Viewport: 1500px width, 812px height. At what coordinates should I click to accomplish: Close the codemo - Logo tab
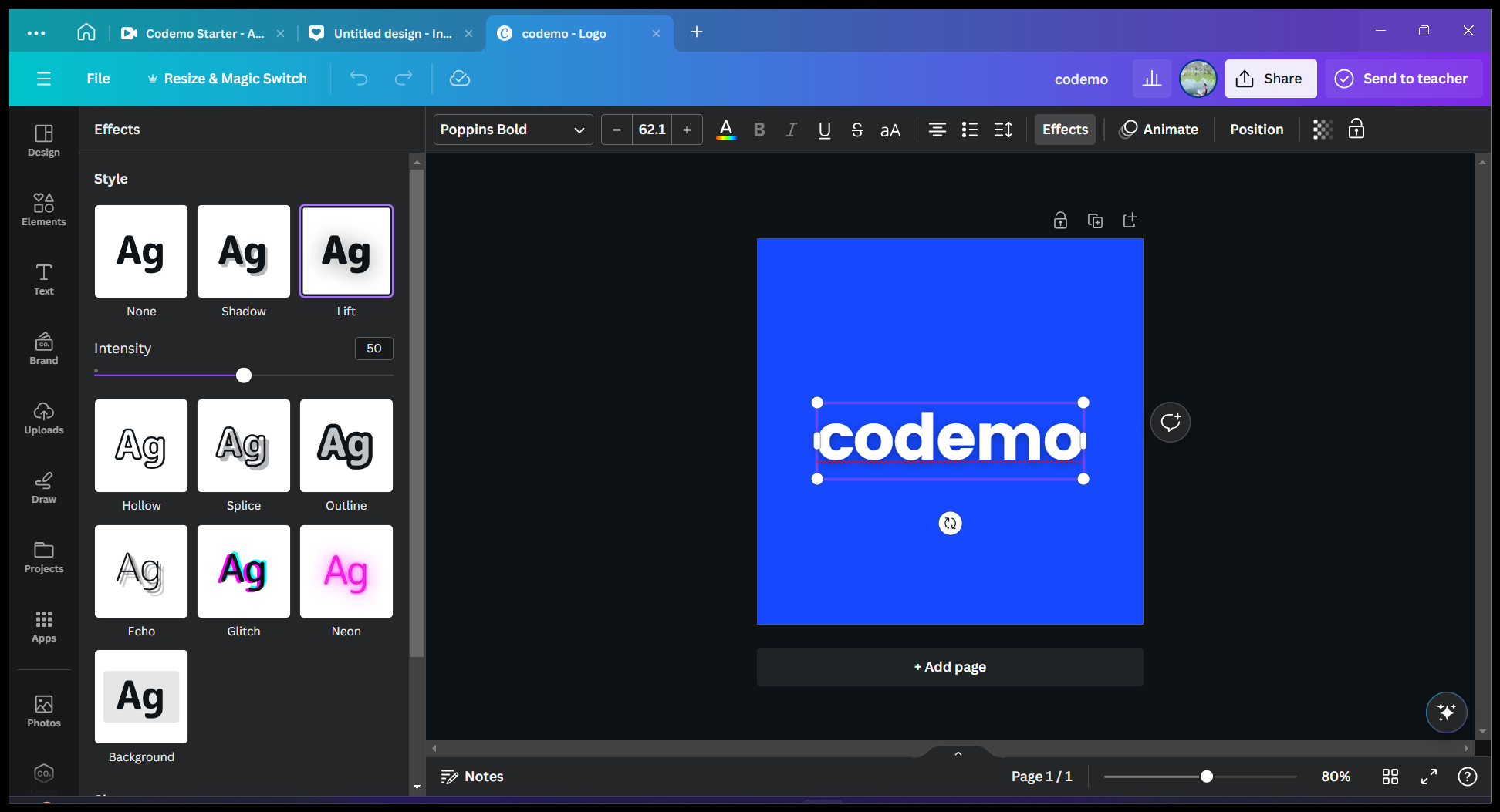coord(656,33)
